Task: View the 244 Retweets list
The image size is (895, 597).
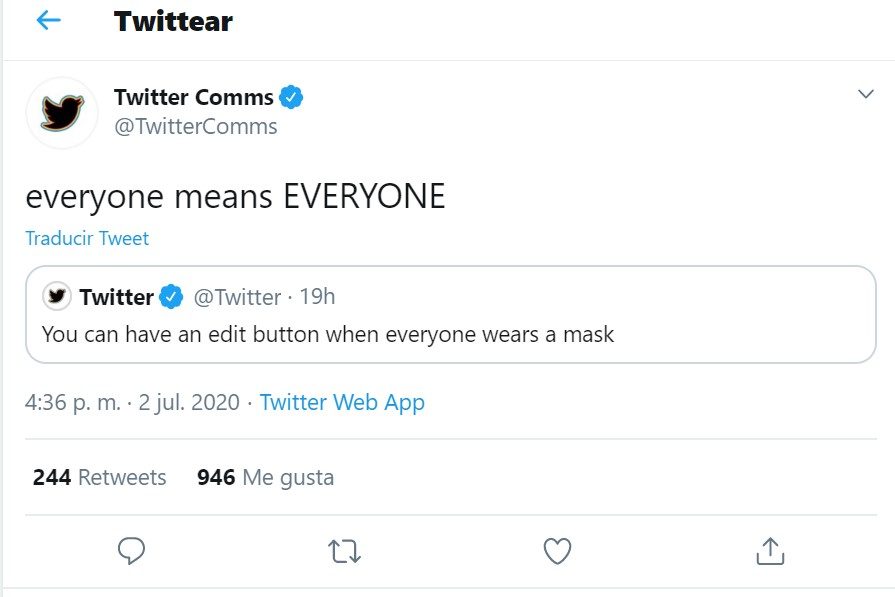Action: point(99,477)
